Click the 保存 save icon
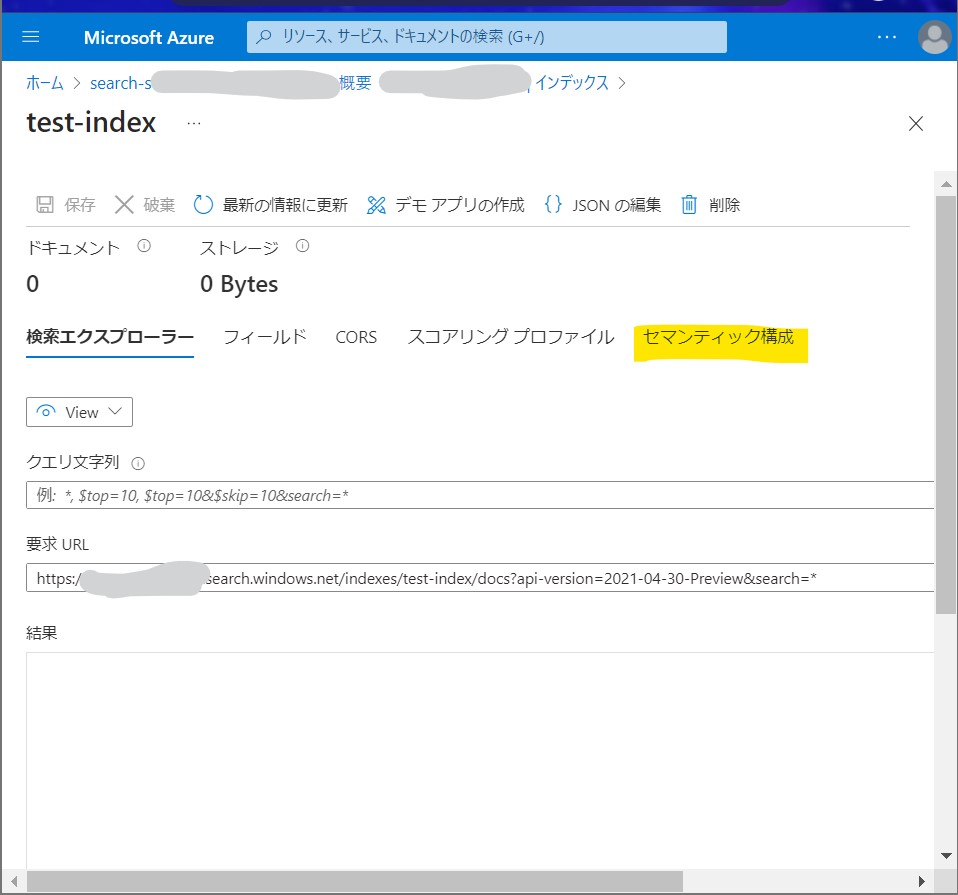Image resolution: width=958 pixels, height=895 pixels. [45, 205]
